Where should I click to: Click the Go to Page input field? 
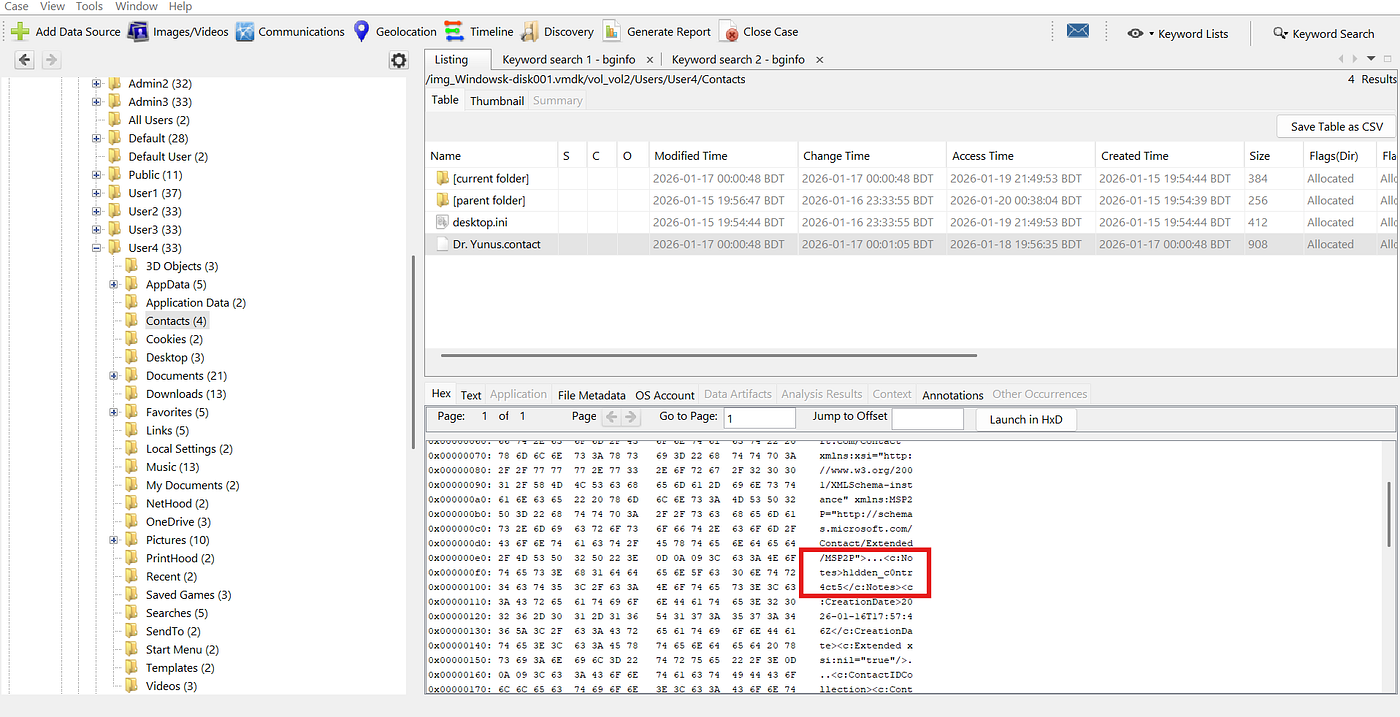759,419
